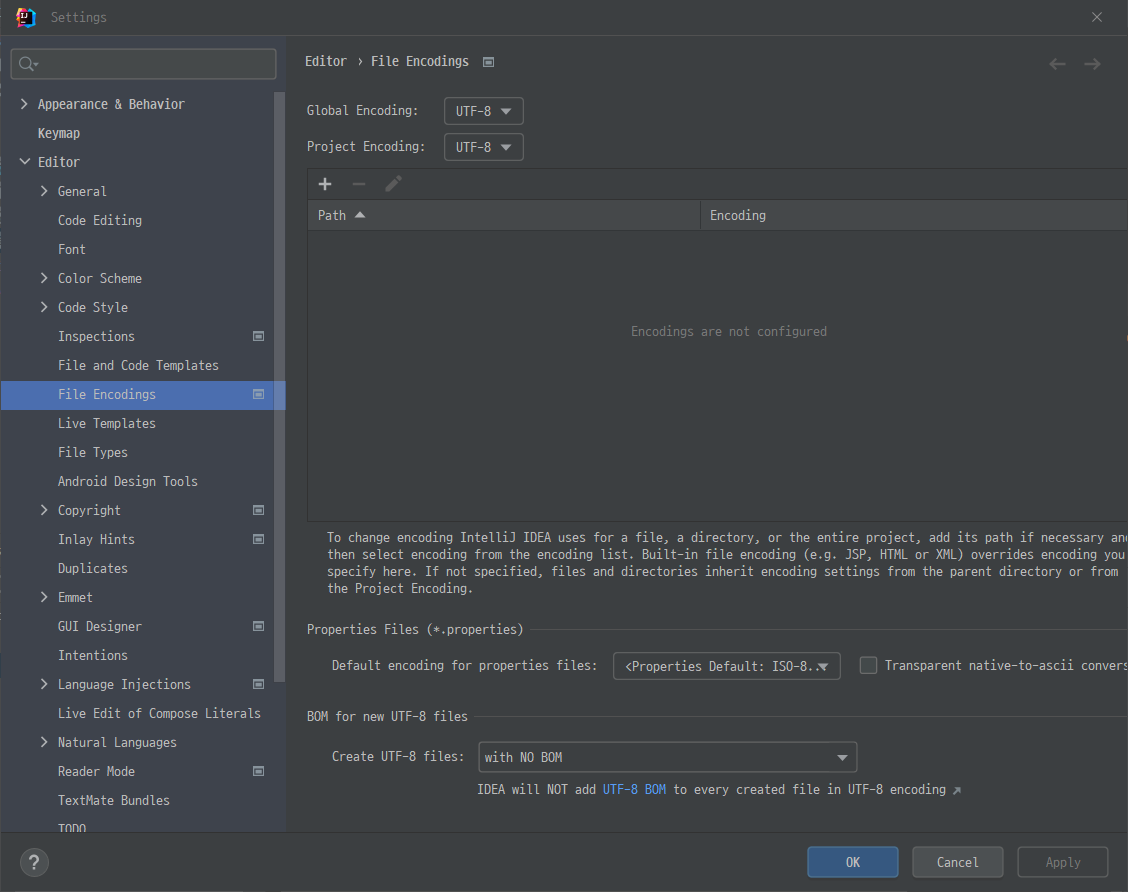Open the Project Encoding dropdown
1128x892 pixels.
pyautogui.click(x=483, y=147)
